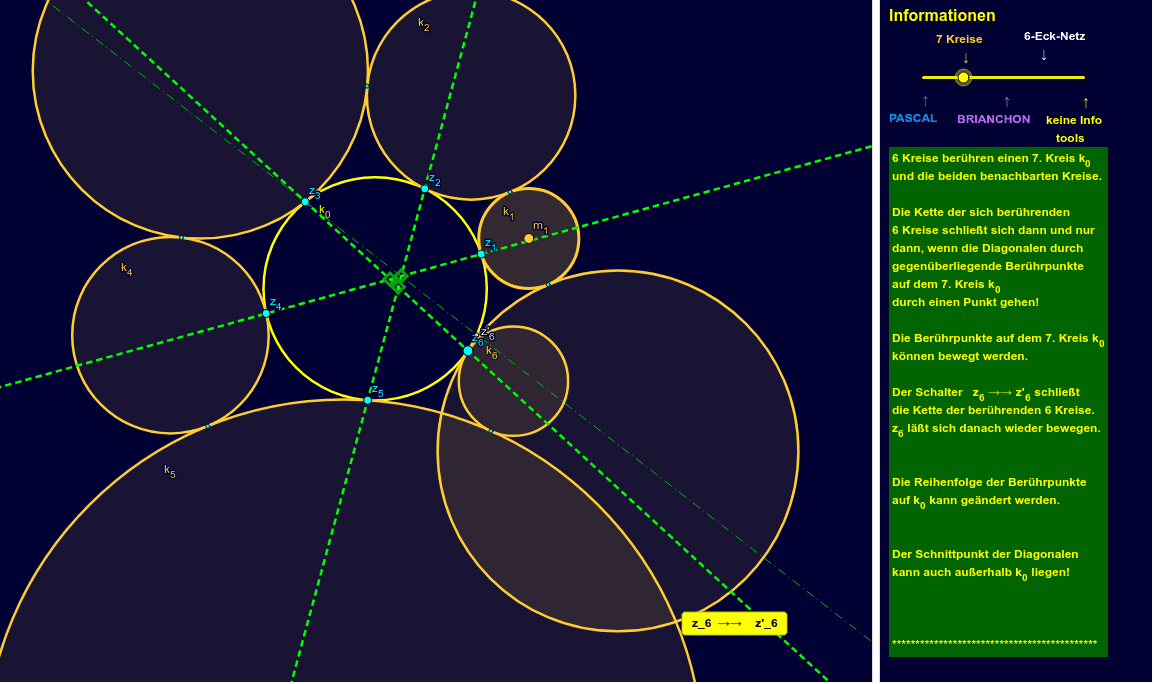
Task: Click the up arrow above BRIANCHON
Action: 1007,102
